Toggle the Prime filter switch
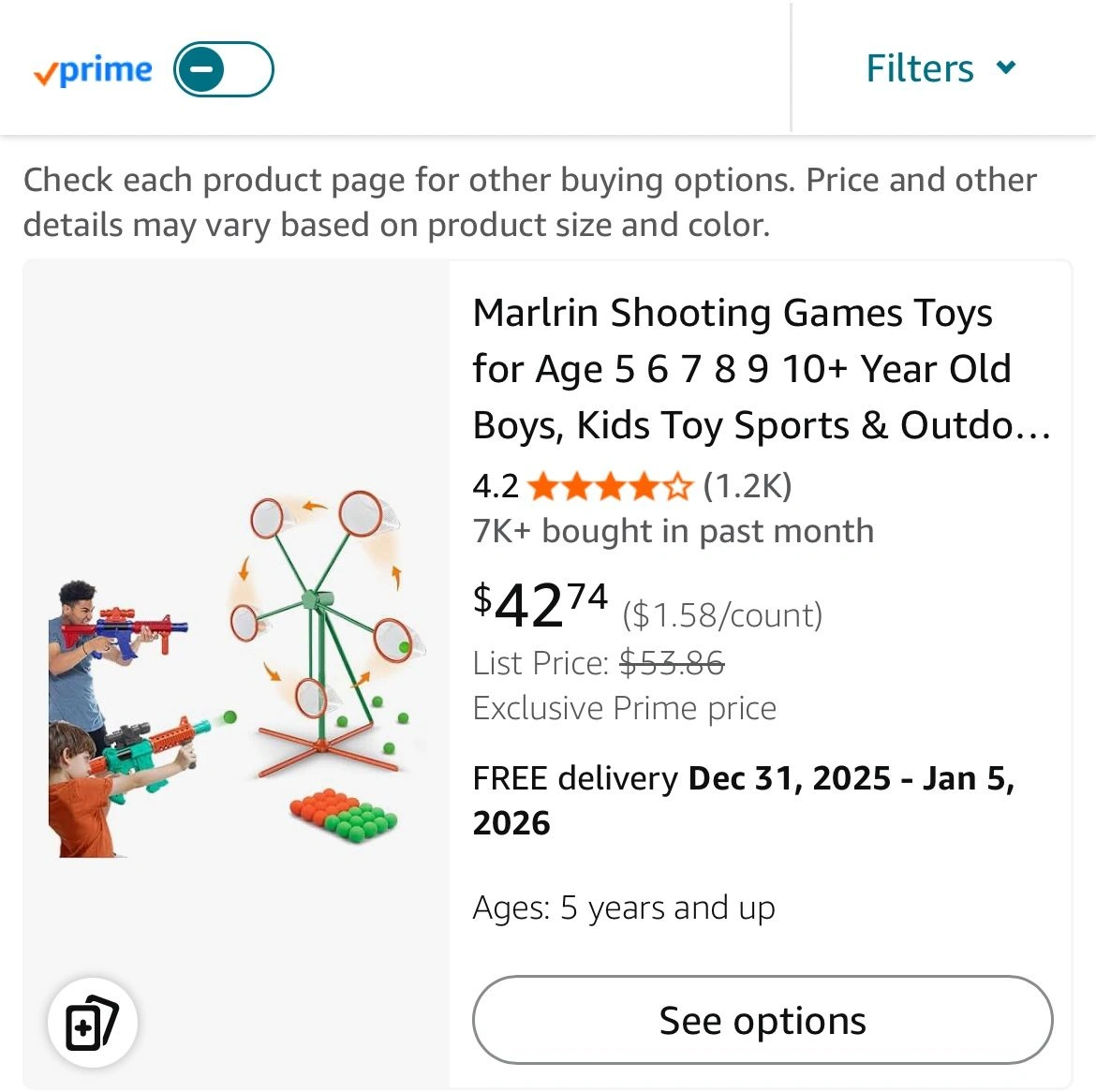The height and width of the screenshot is (1092, 1096). (x=223, y=69)
